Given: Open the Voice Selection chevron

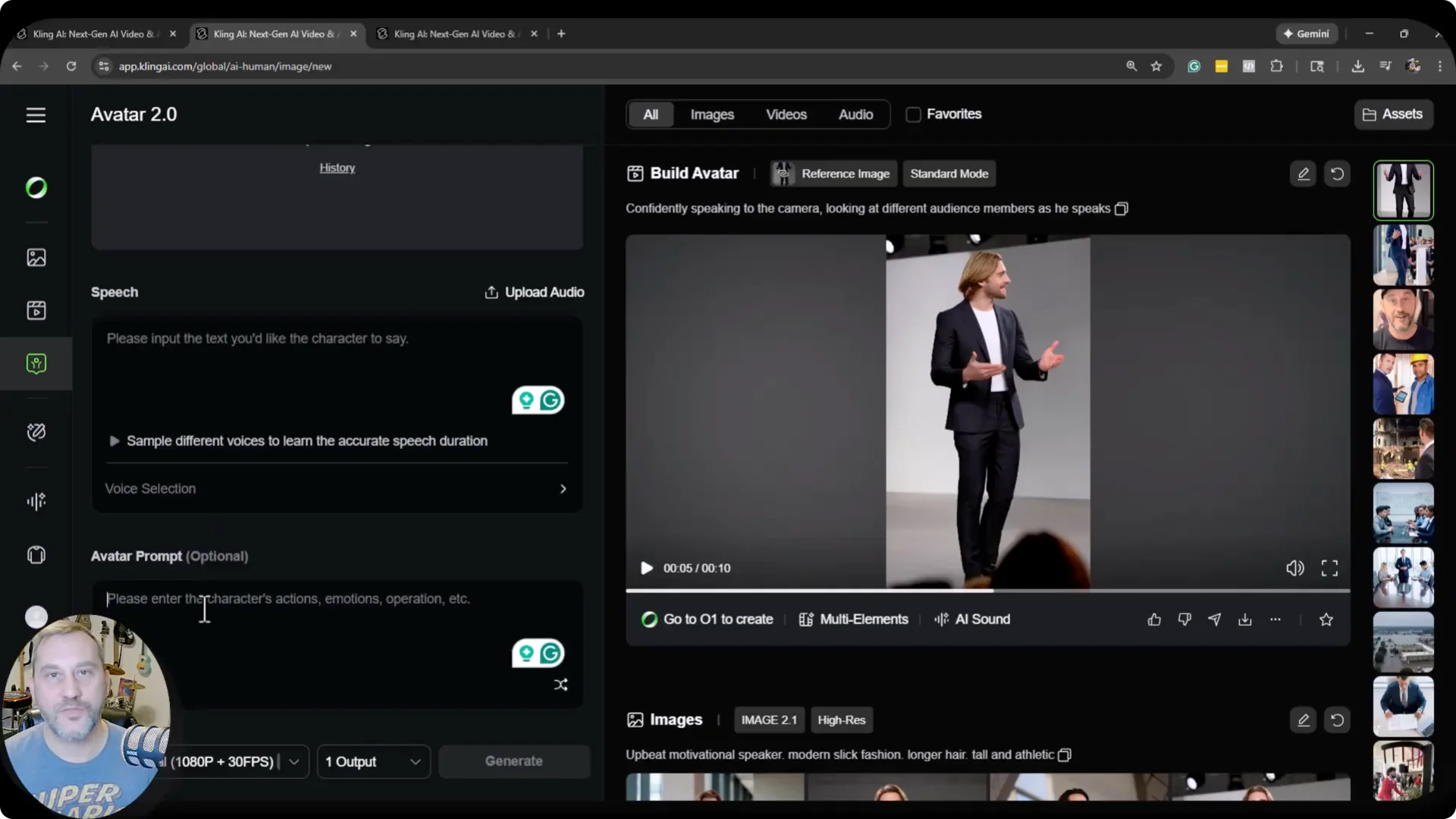Looking at the screenshot, I should tap(563, 488).
